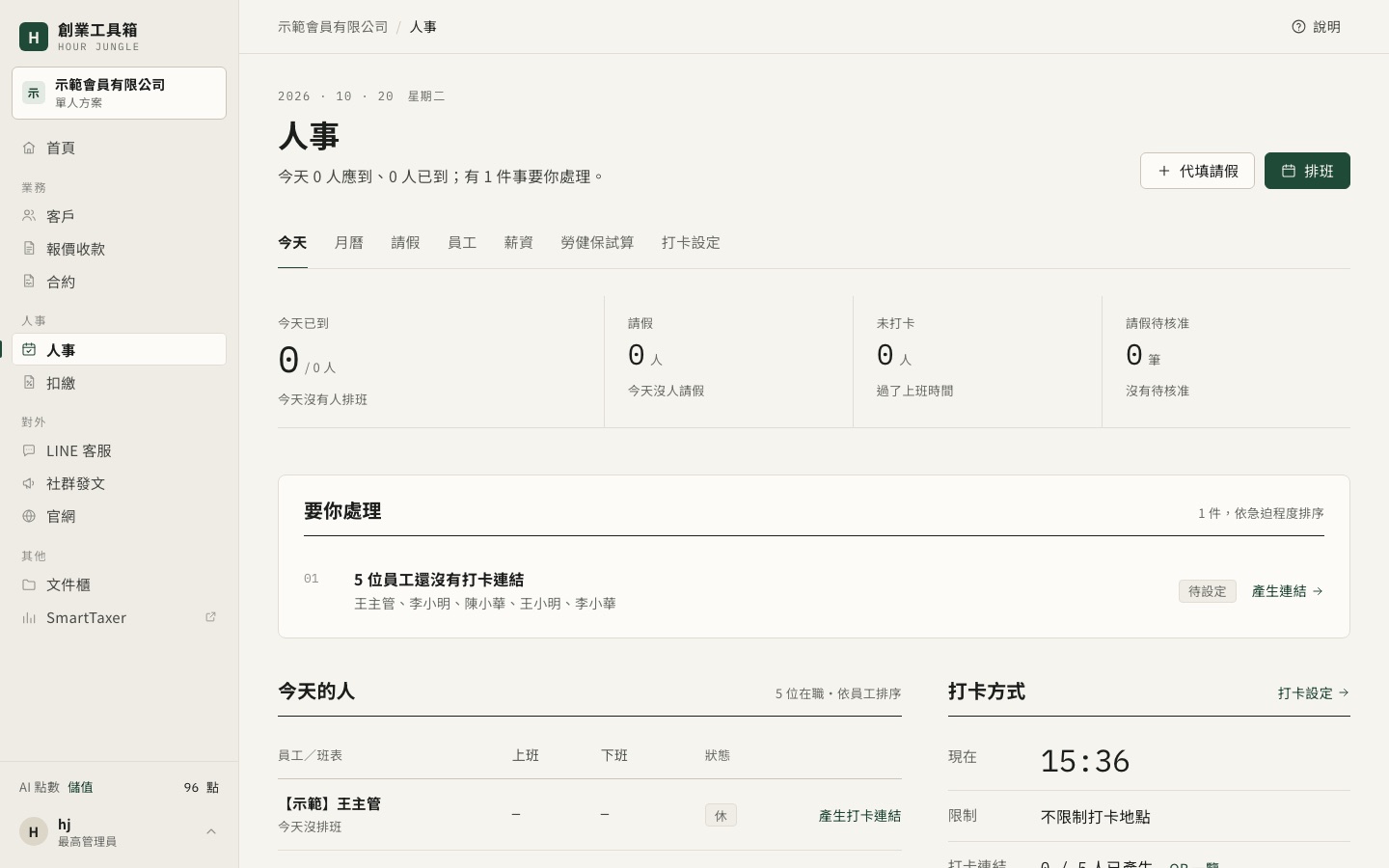This screenshot has width=1389, height=868.
Task: Open the 打卡設定 link beside 打卡方式
Action: point(1314,693)
